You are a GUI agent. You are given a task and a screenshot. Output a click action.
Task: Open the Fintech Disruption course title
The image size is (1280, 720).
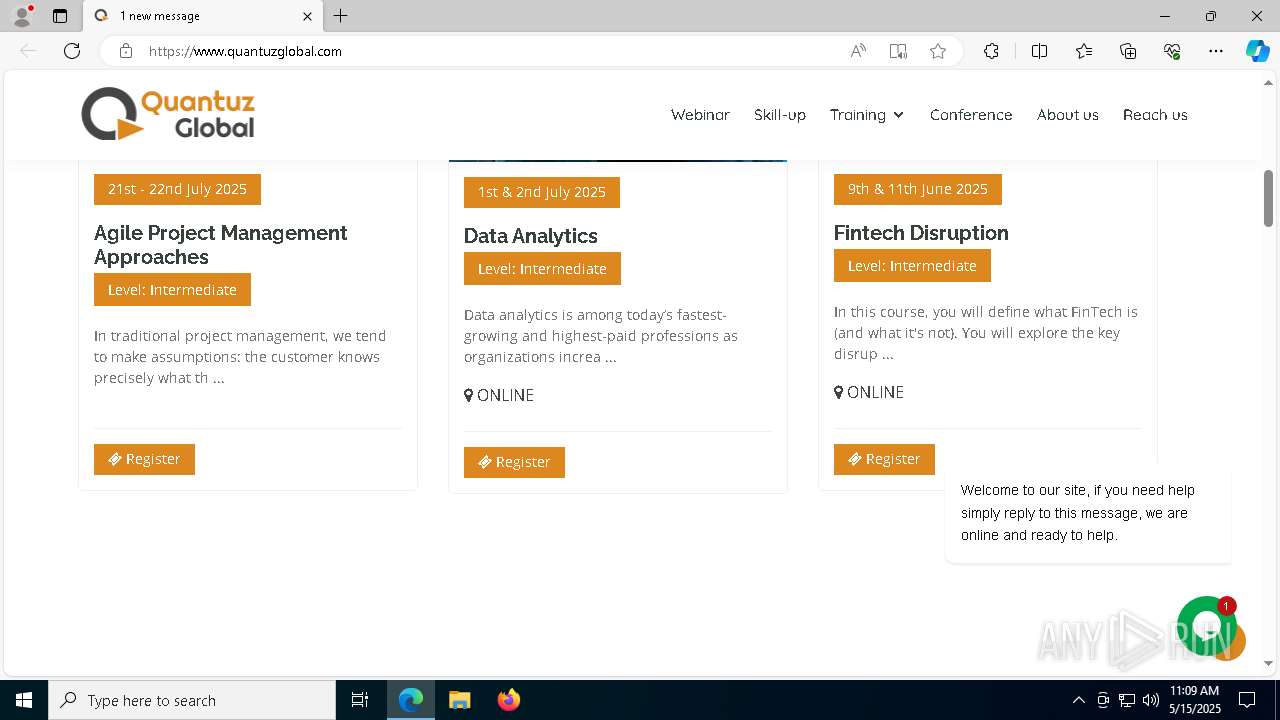pyautogui.click(x=921, y=233)
